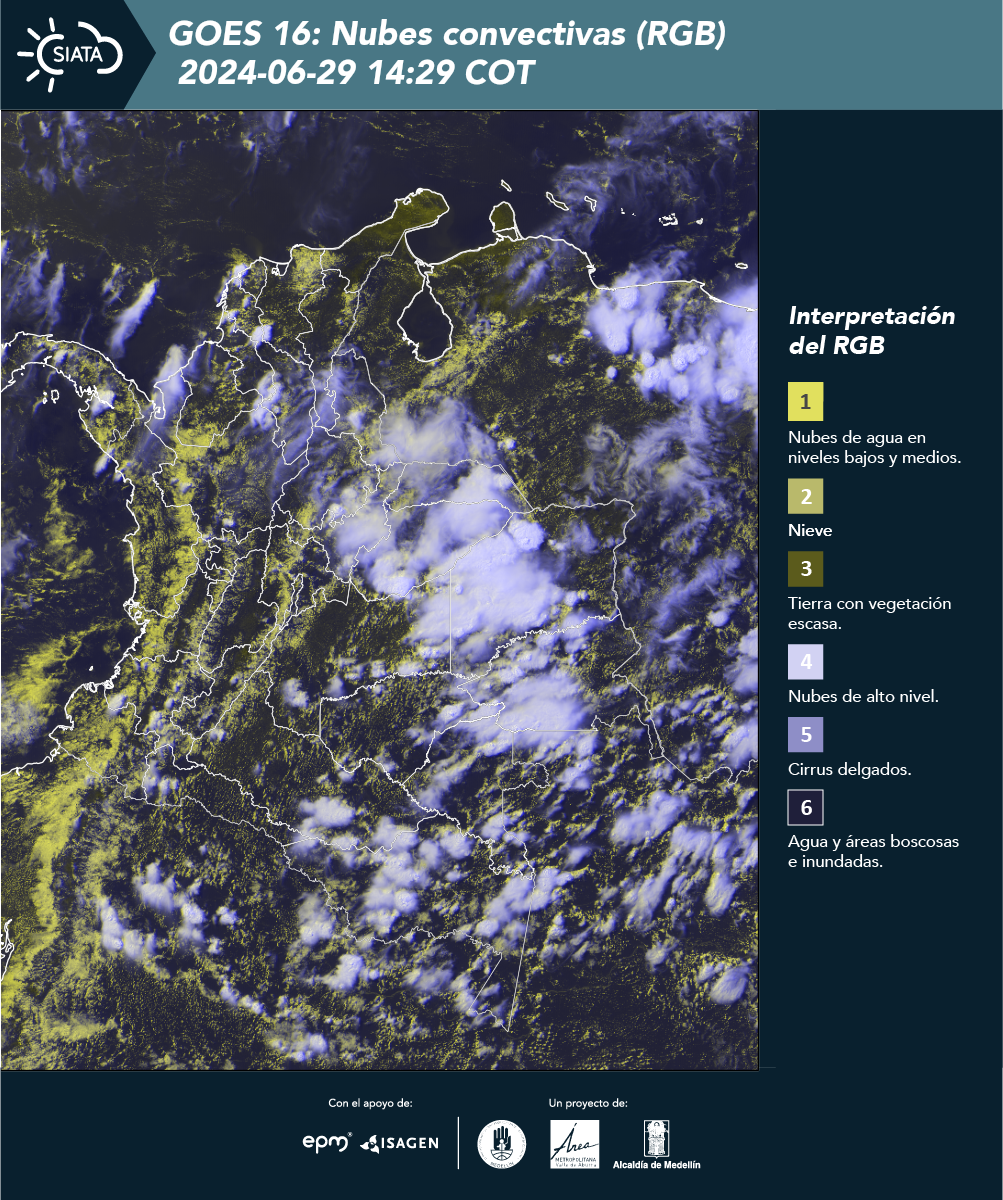The image size is (1003, 1200).
Task: Select light lavender legend swatch number 4
Action: (805, 662)
